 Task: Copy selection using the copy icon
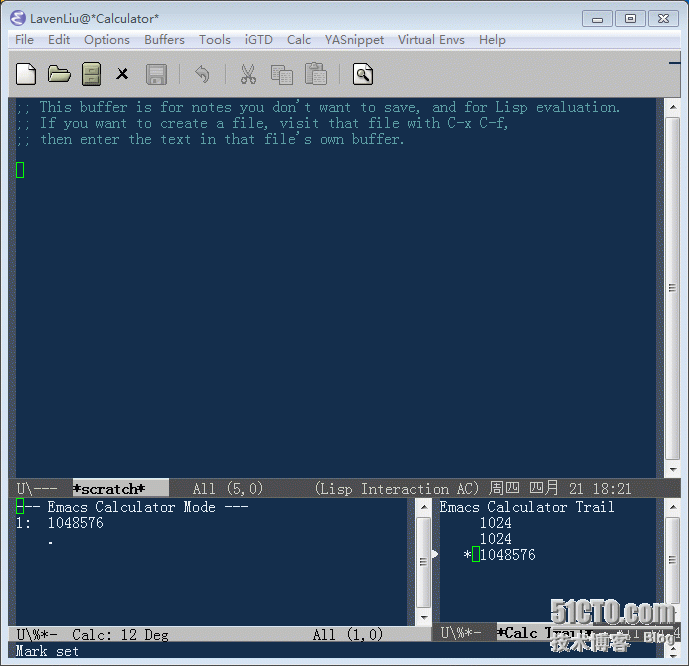click(282, 74)
